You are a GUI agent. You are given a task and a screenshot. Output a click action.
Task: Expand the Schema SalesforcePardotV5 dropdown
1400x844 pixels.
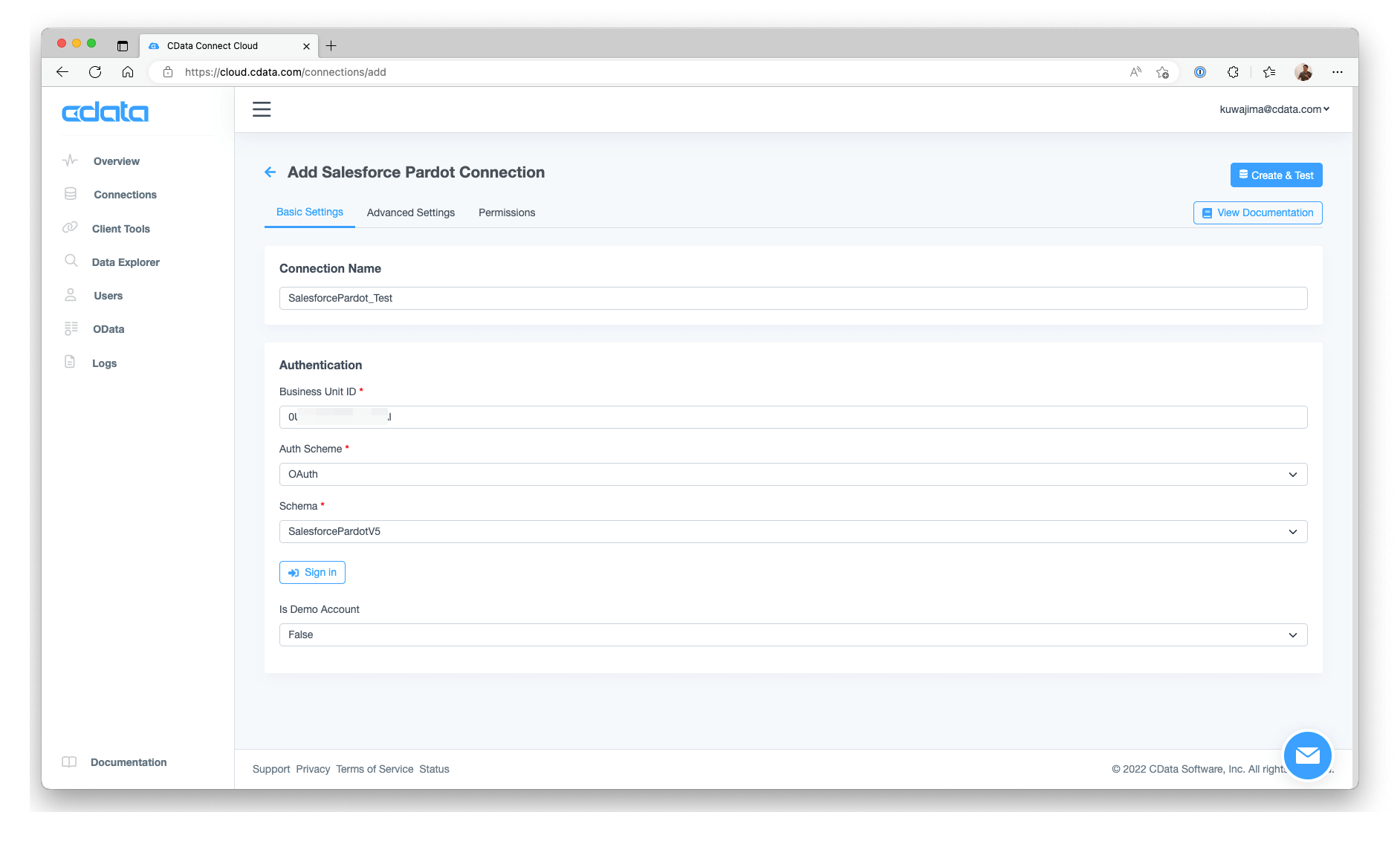793,531
